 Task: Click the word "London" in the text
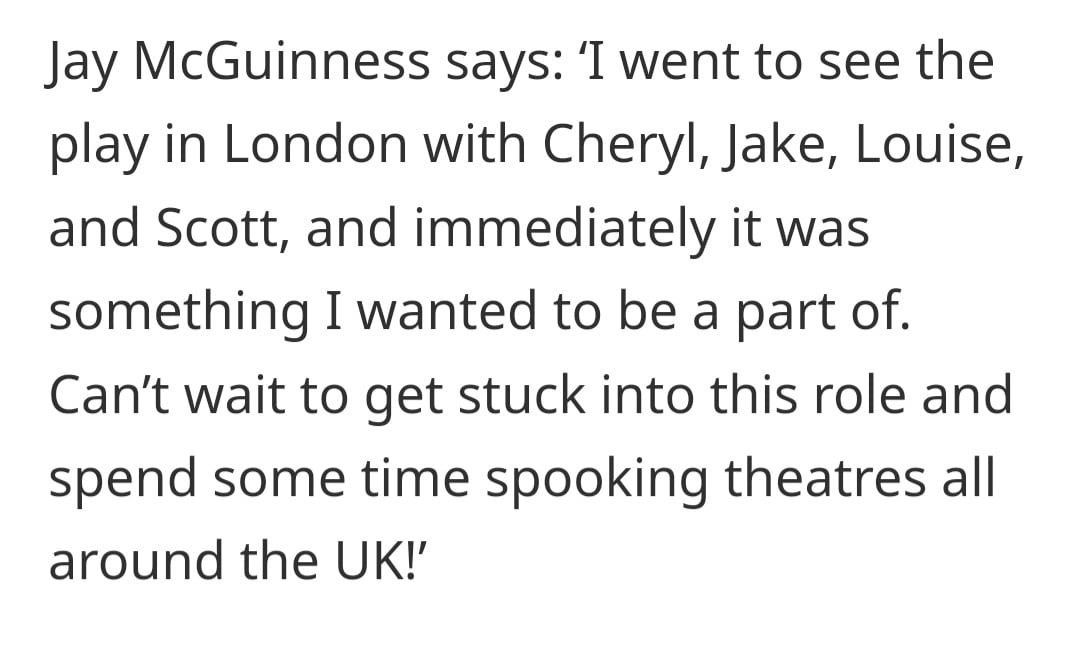pos(315,144)
